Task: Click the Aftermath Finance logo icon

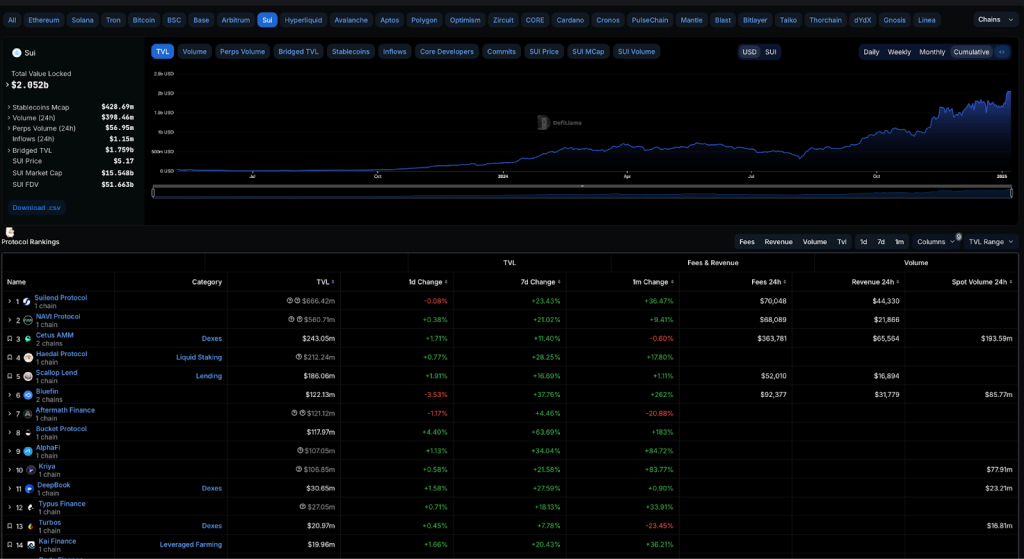Action: tap(28, 414)
